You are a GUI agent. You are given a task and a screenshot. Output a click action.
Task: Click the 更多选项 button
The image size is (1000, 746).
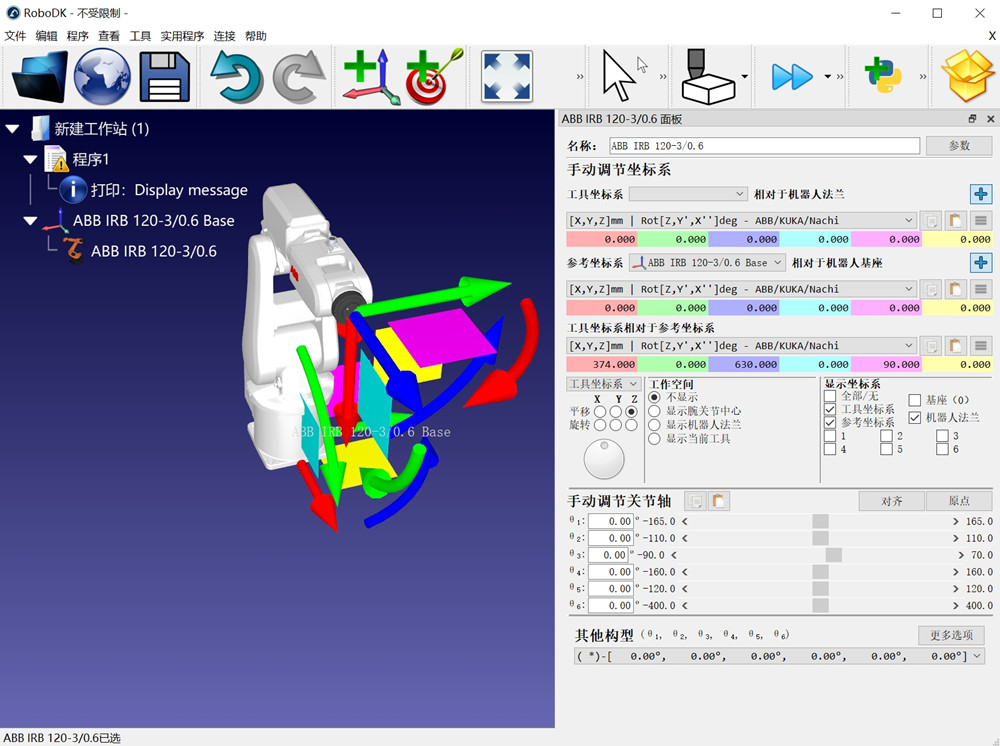point(951,635)
